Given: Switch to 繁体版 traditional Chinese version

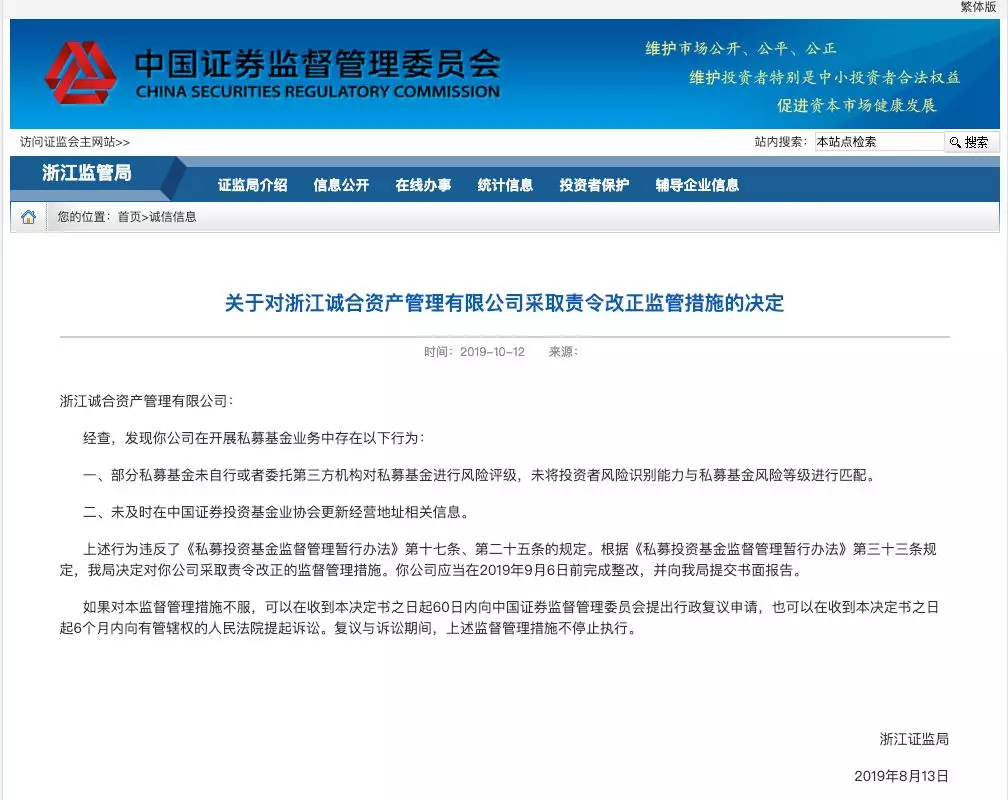Looking at the screenshot, I should [x=977, y=7].
